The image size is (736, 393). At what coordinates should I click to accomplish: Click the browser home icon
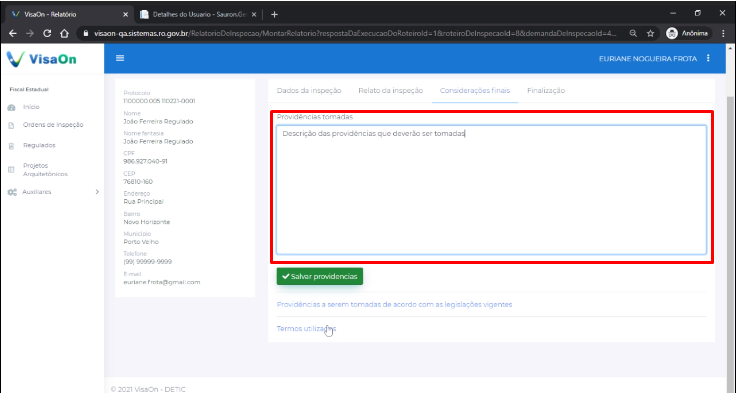tap(64, 33)
